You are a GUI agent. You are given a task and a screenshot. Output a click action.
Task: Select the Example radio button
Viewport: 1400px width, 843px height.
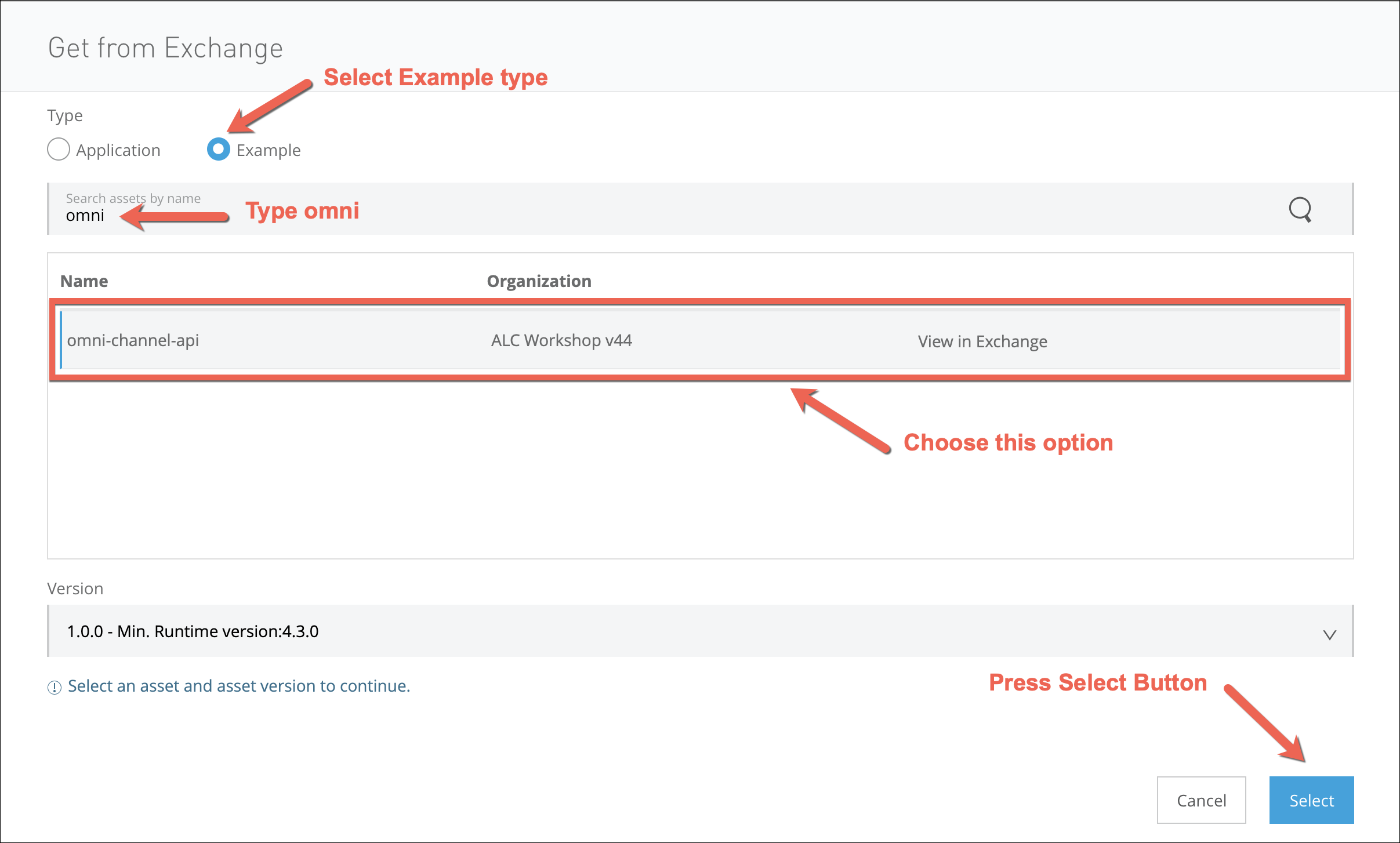[x=219, y=150]
